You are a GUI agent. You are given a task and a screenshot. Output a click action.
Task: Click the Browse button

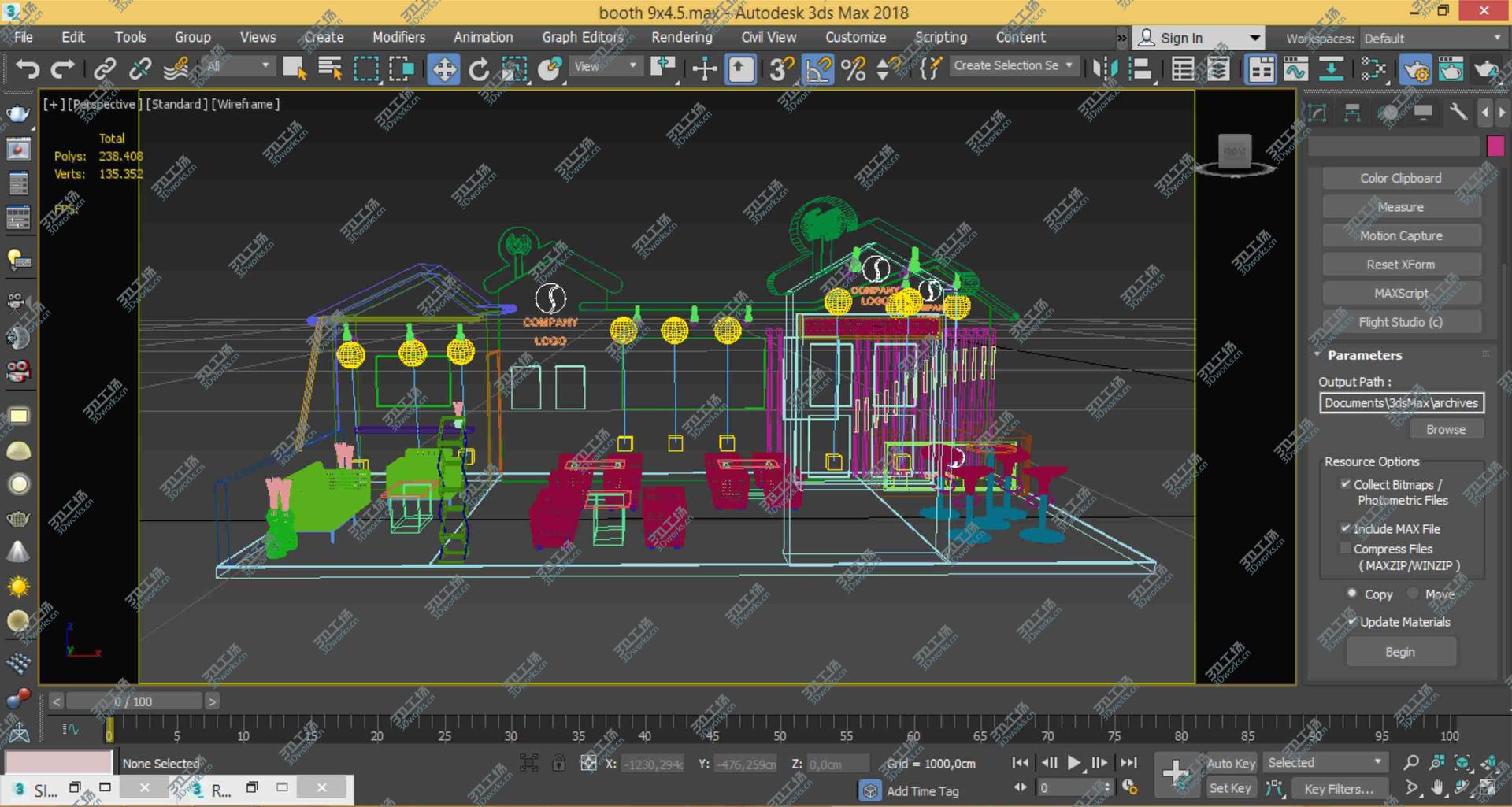pyautogui.click(x=1445, y=429)
